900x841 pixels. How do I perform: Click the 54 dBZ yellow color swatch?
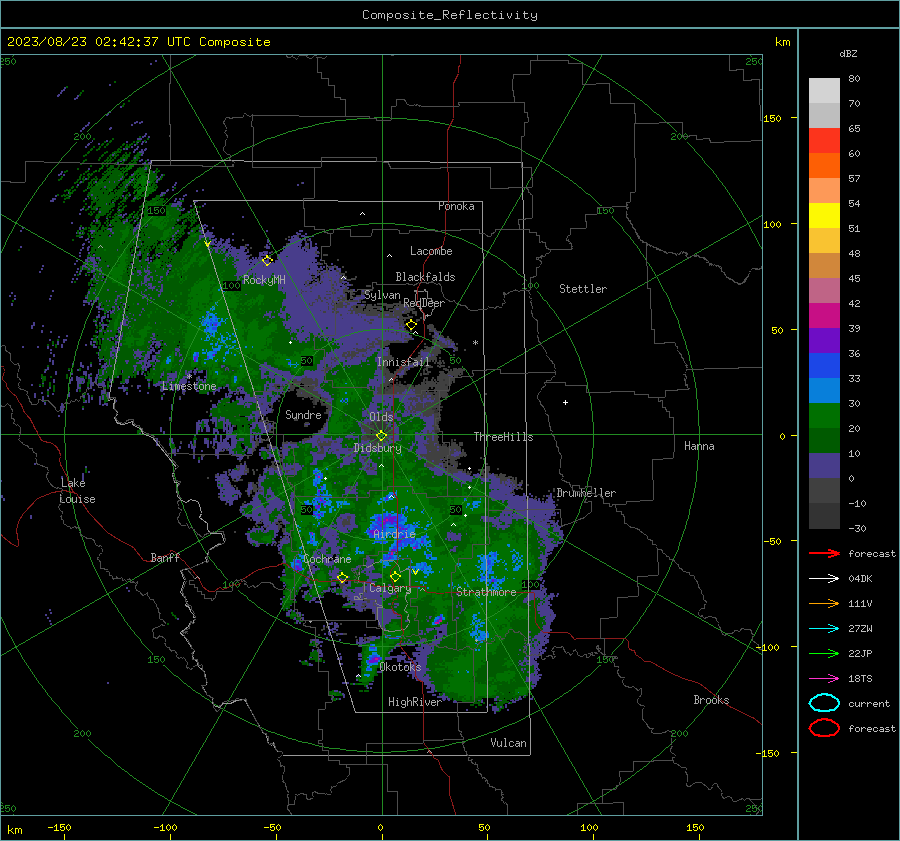pyautogui.click(x=824, y=216)
